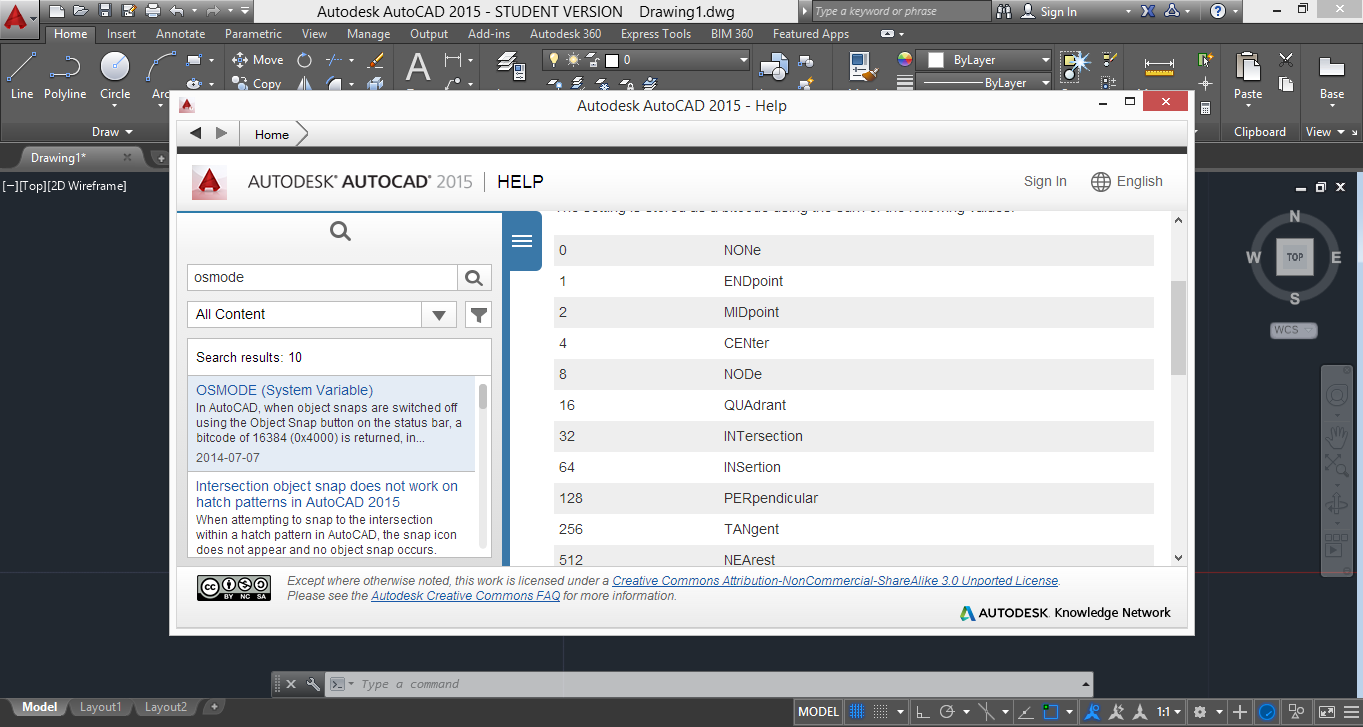Open the All Content dropdown

438,314
